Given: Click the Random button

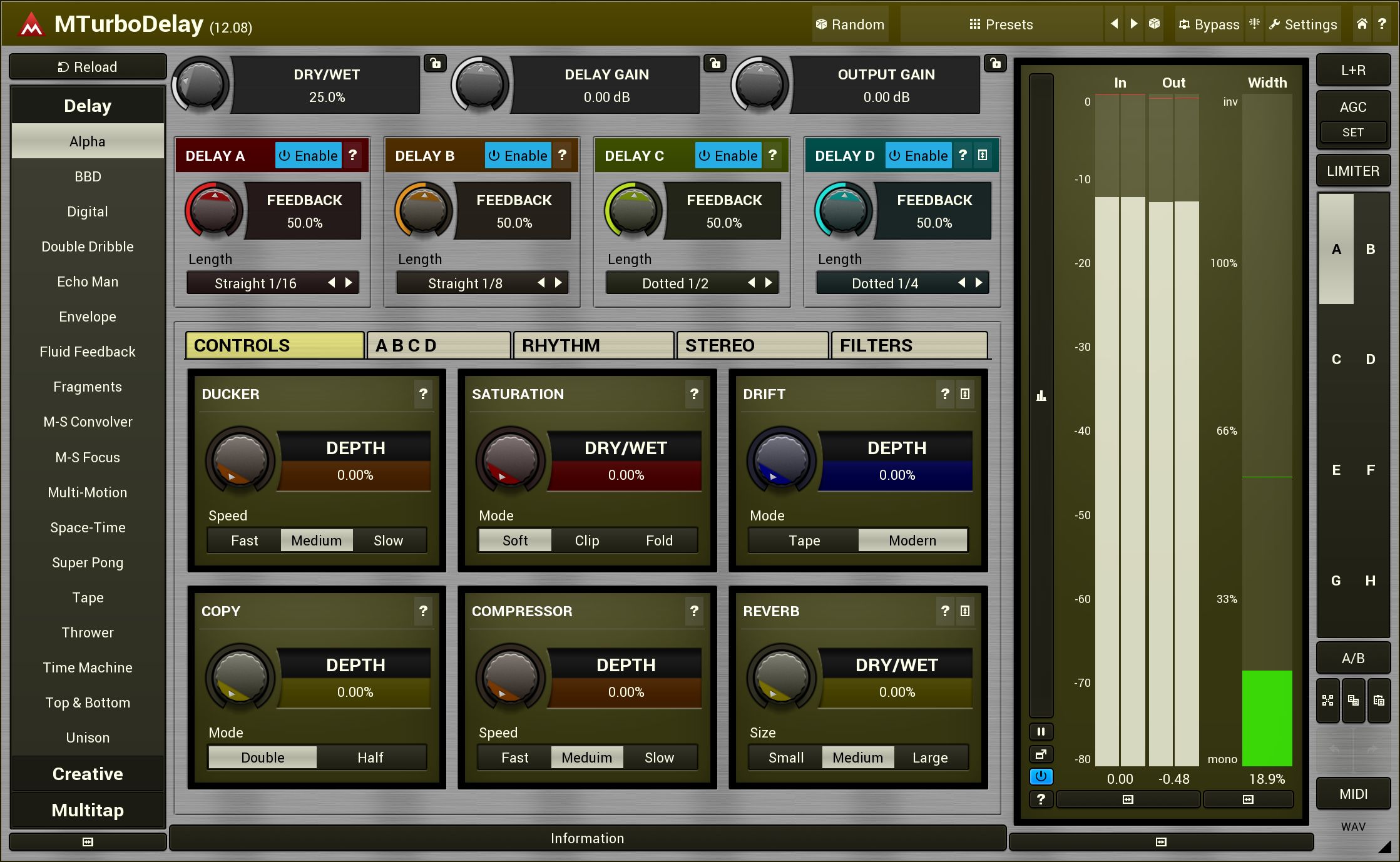Looking at the screenshot, I should pos(850,24).
